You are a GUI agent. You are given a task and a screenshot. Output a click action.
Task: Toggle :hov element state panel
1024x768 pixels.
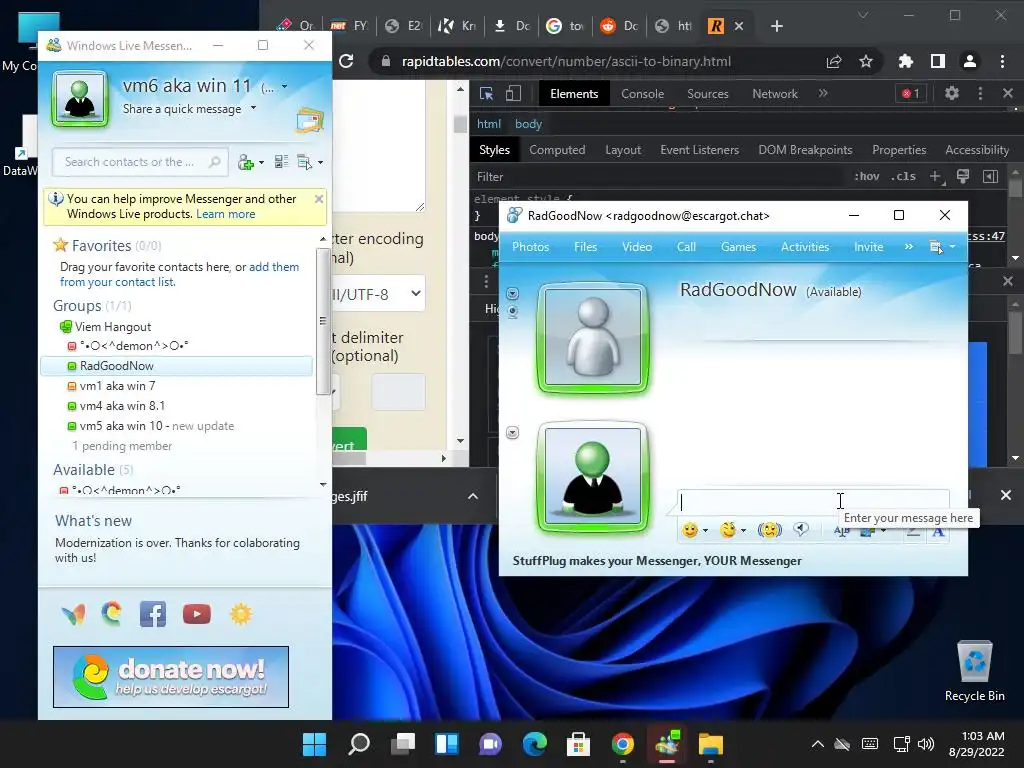[x=867, y=176]
